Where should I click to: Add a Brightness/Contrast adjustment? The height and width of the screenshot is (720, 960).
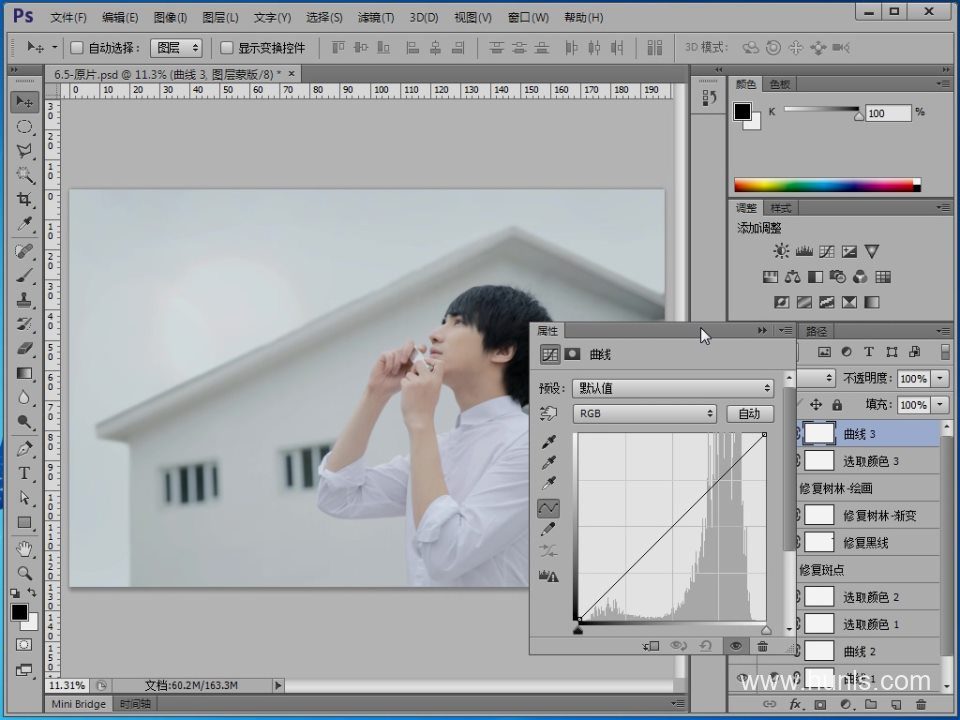(x=781, y=251)
